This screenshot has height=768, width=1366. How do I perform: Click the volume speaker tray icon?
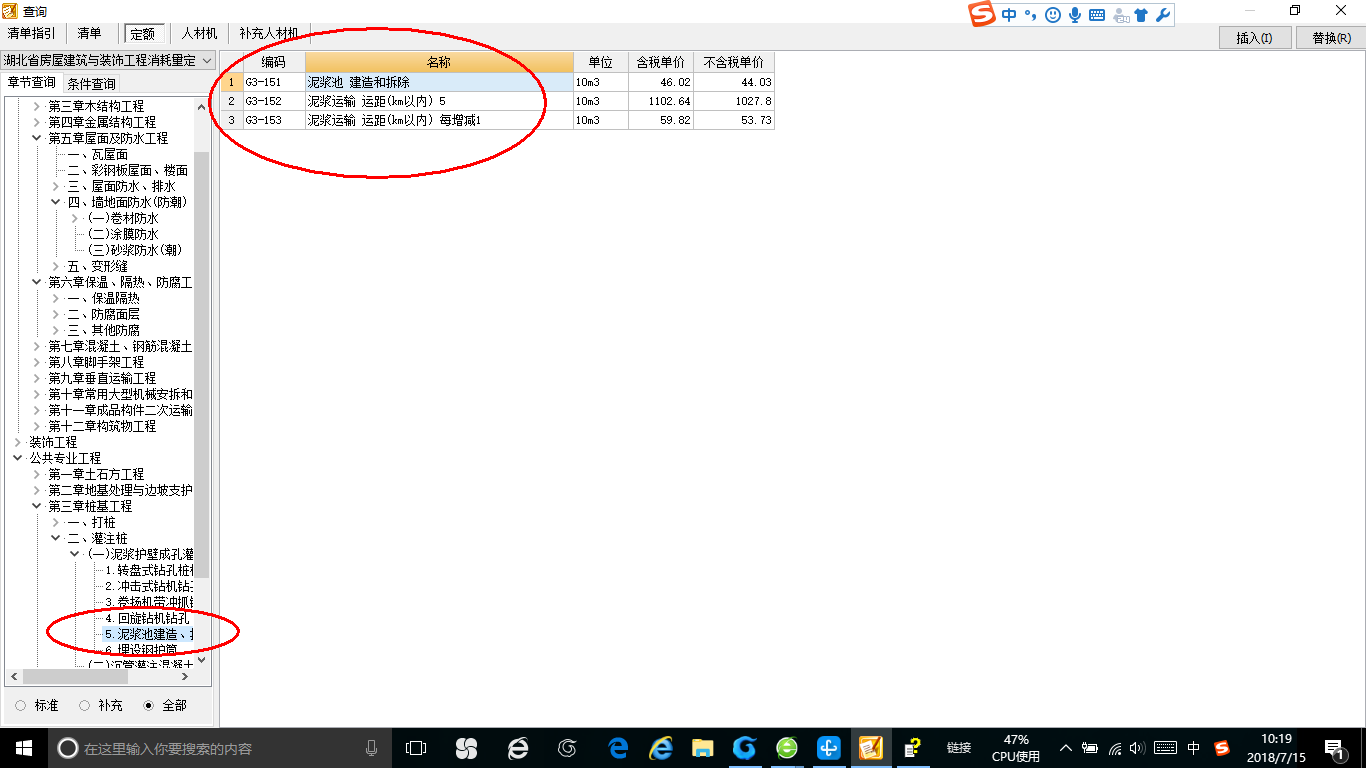click(1136, 748)
